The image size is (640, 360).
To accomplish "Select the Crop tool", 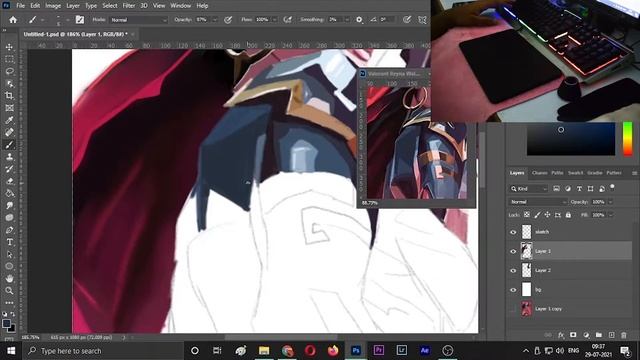I will point(9,96).
